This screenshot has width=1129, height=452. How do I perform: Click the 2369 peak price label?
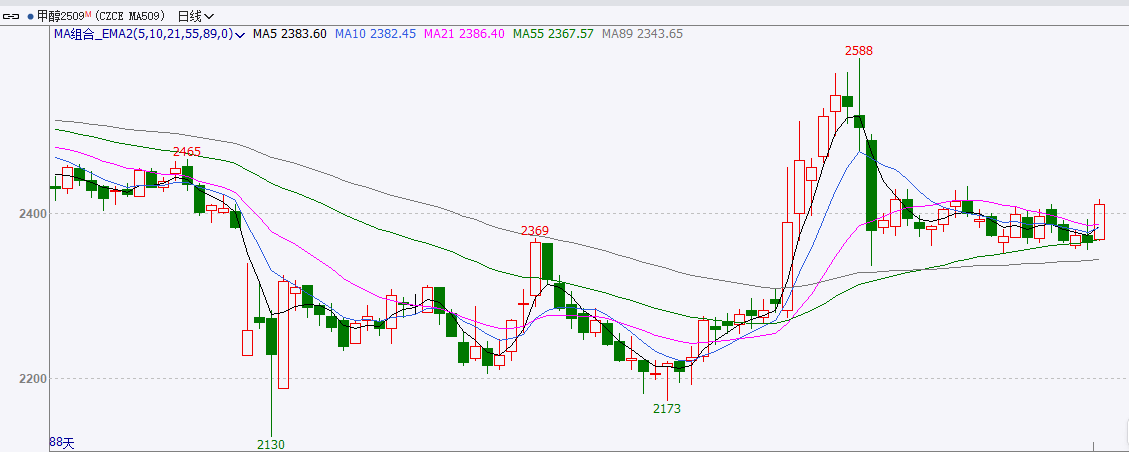(x=535, y=231)
